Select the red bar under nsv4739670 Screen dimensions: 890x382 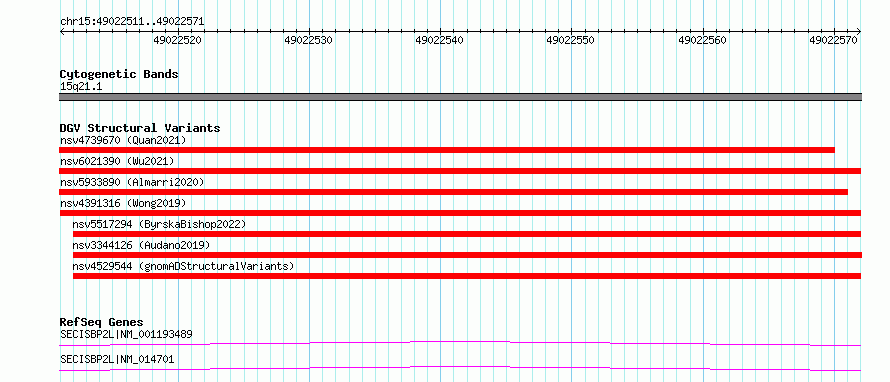point(447,150)
